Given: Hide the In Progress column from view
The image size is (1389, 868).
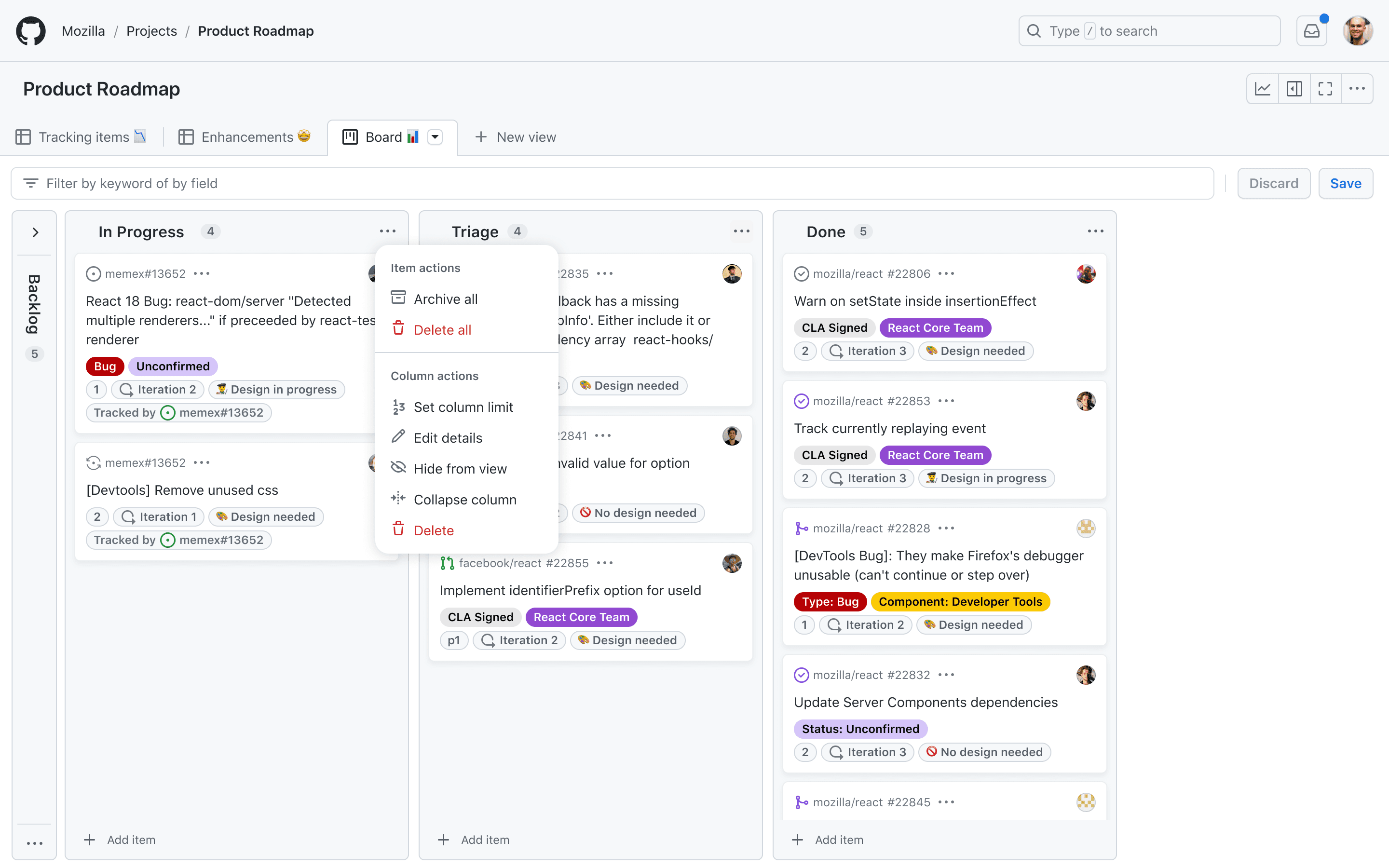Looking at the screenshot, I should pyautogui.click(x=460, y=468).
